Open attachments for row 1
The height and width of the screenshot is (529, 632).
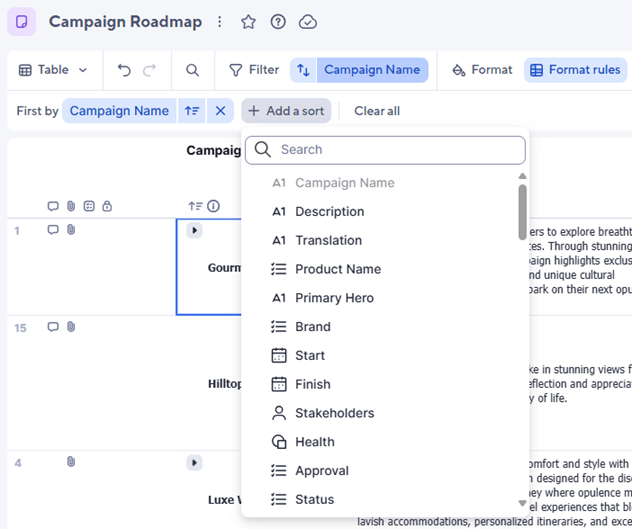(x=71, y=229)
